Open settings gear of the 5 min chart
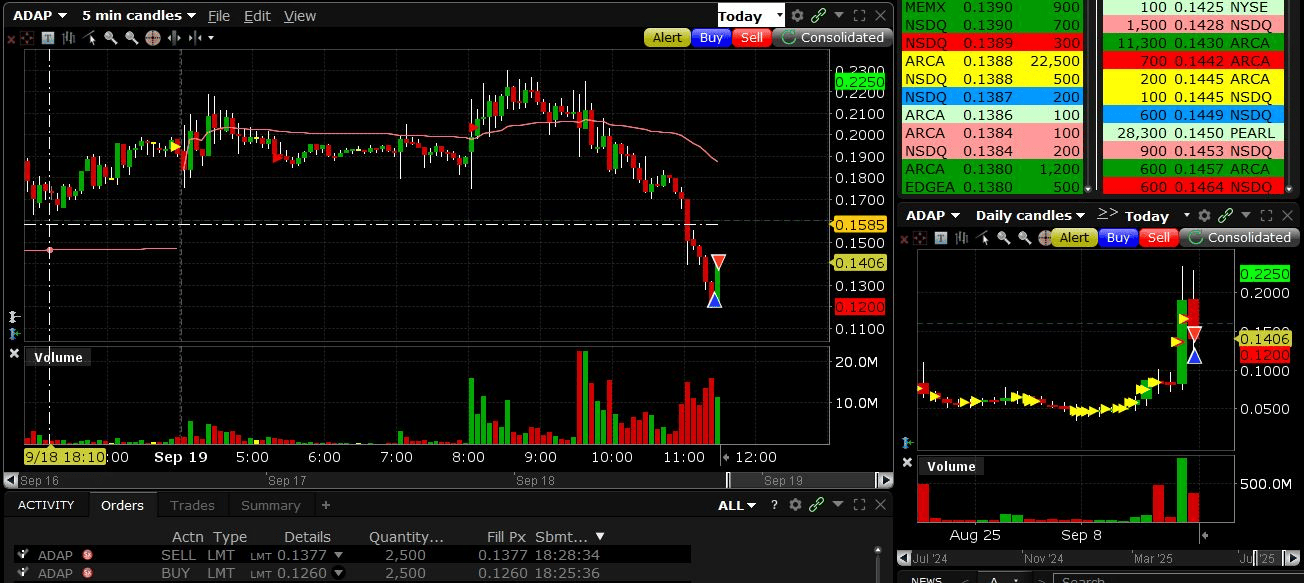The height and width of the screenshot is (583, 1304). point(797,16)
